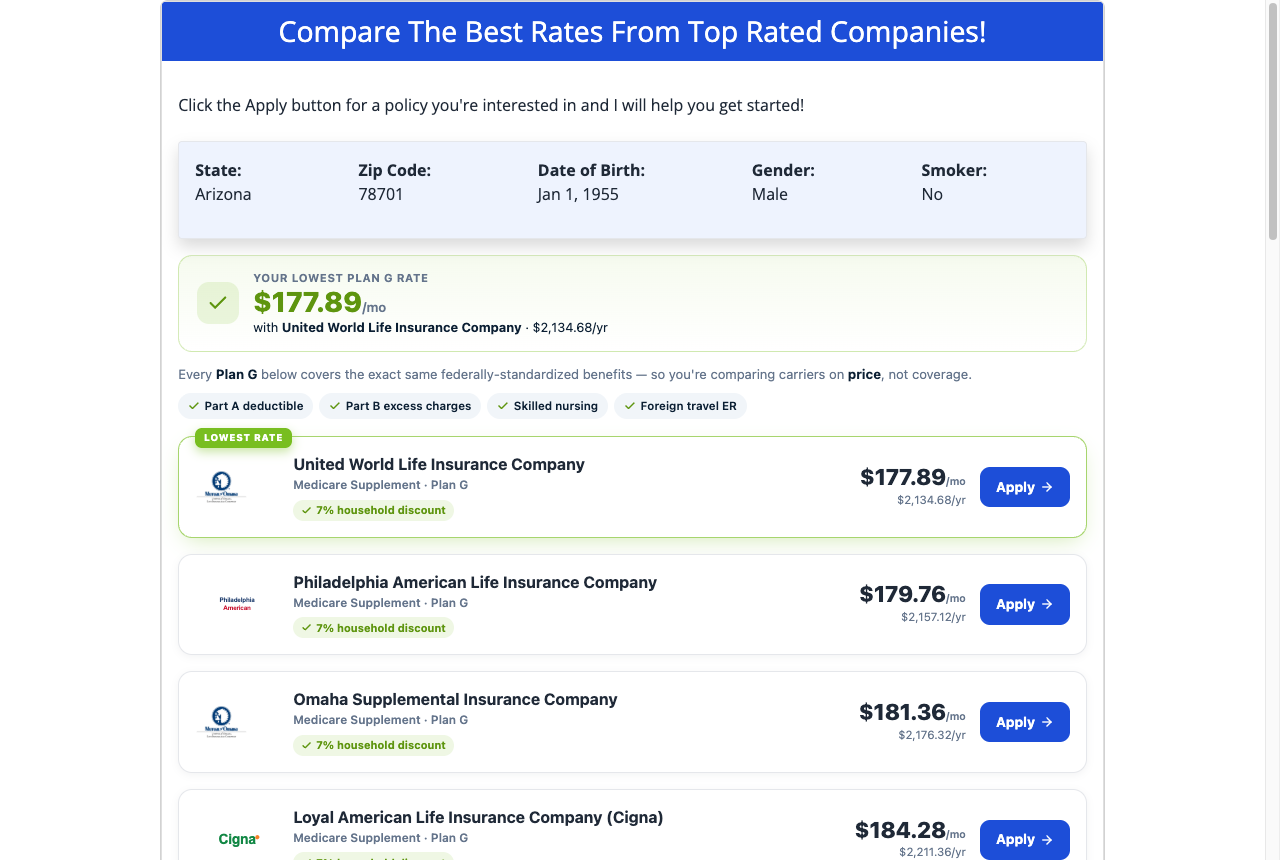The height and width of the screenshot is (860, 1280).
Task: Click the Smoker value No
Action: (932, 194)
